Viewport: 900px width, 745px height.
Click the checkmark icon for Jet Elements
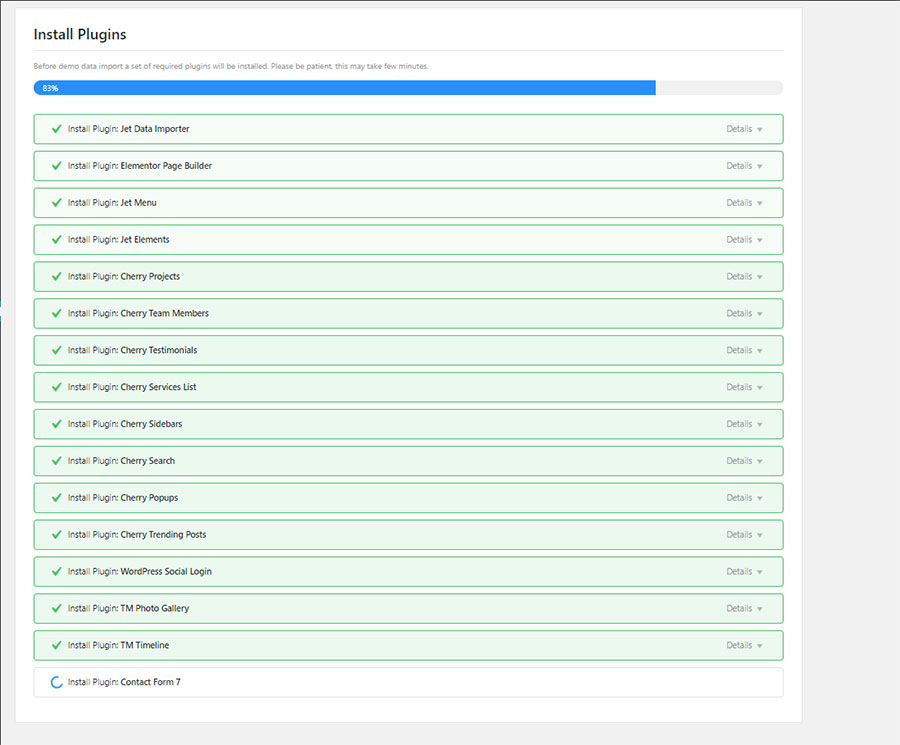point(56,239)
